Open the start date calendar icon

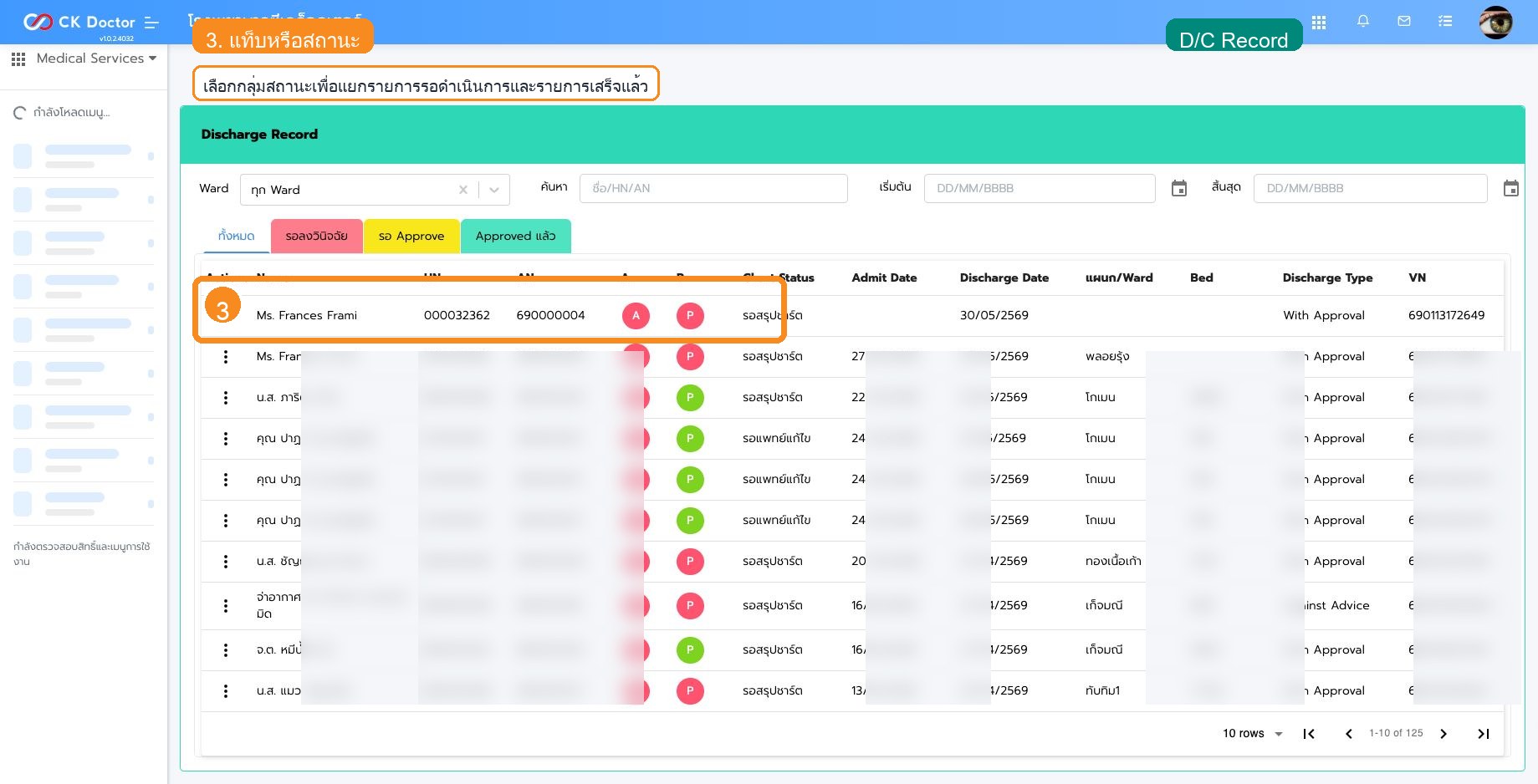pyautogui.click(x=1179, y=189)
